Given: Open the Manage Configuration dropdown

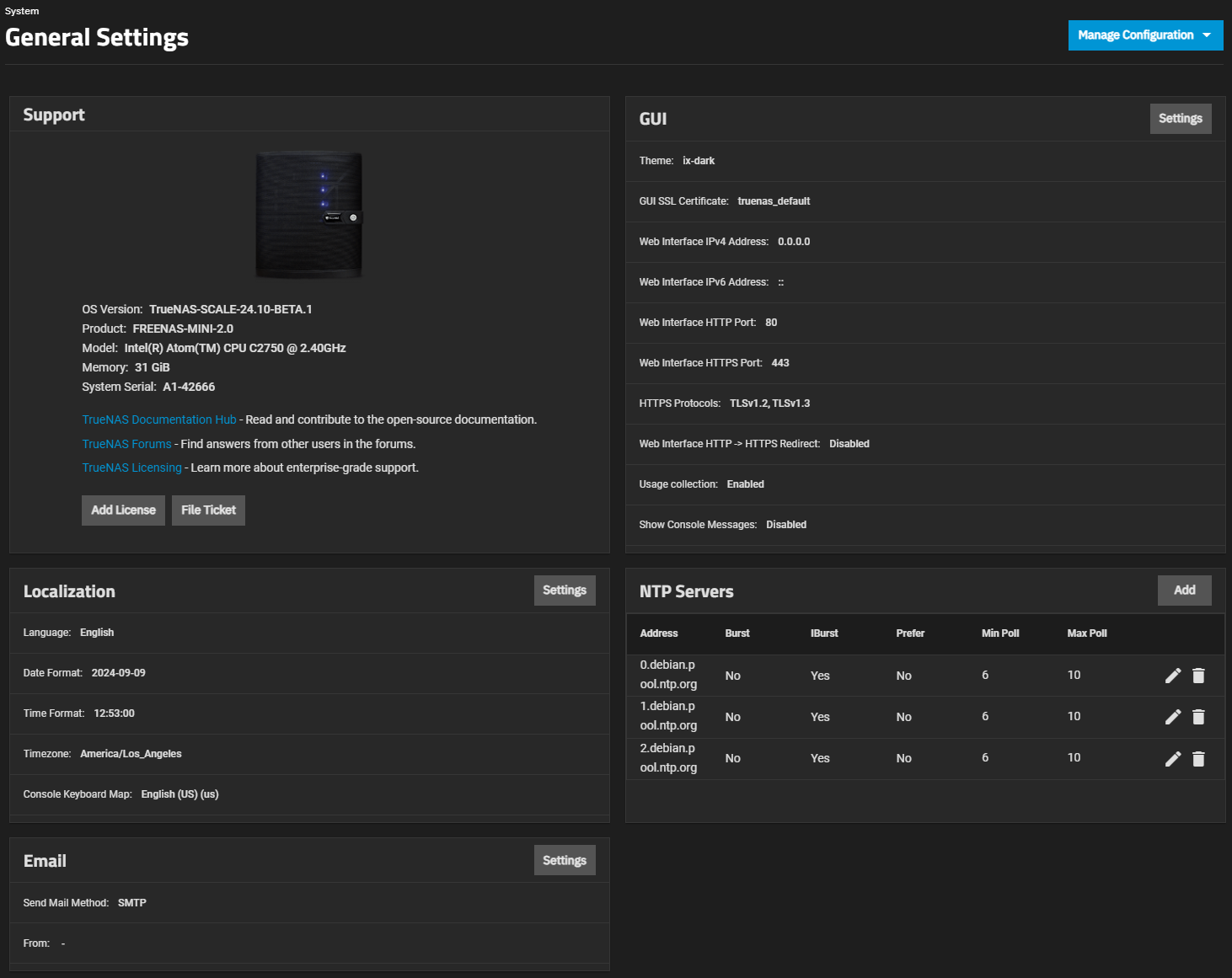Looking at the screenshot, I should (x=1144, y=35).
